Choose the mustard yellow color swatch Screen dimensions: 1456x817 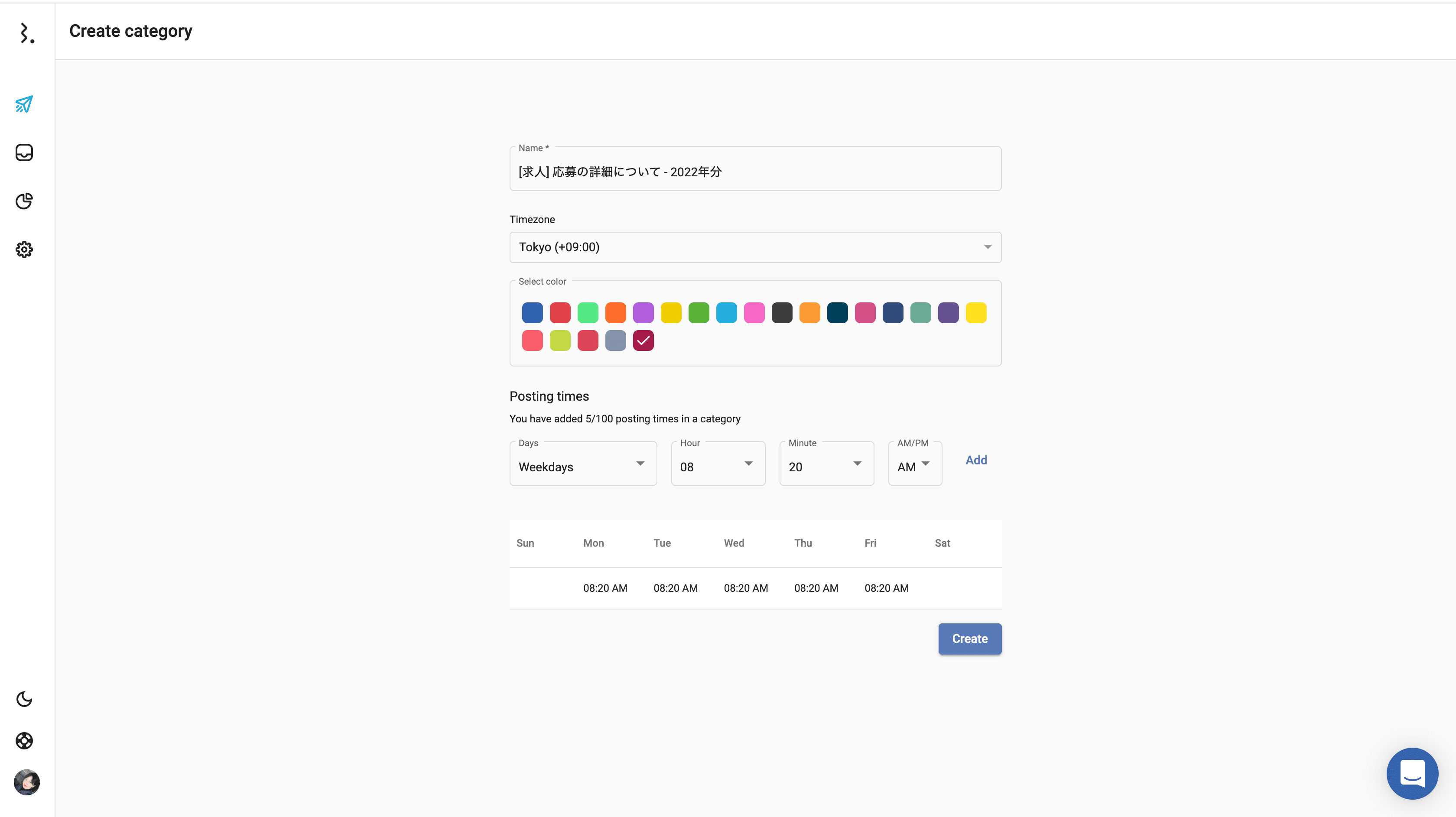[x=671, y=312]
